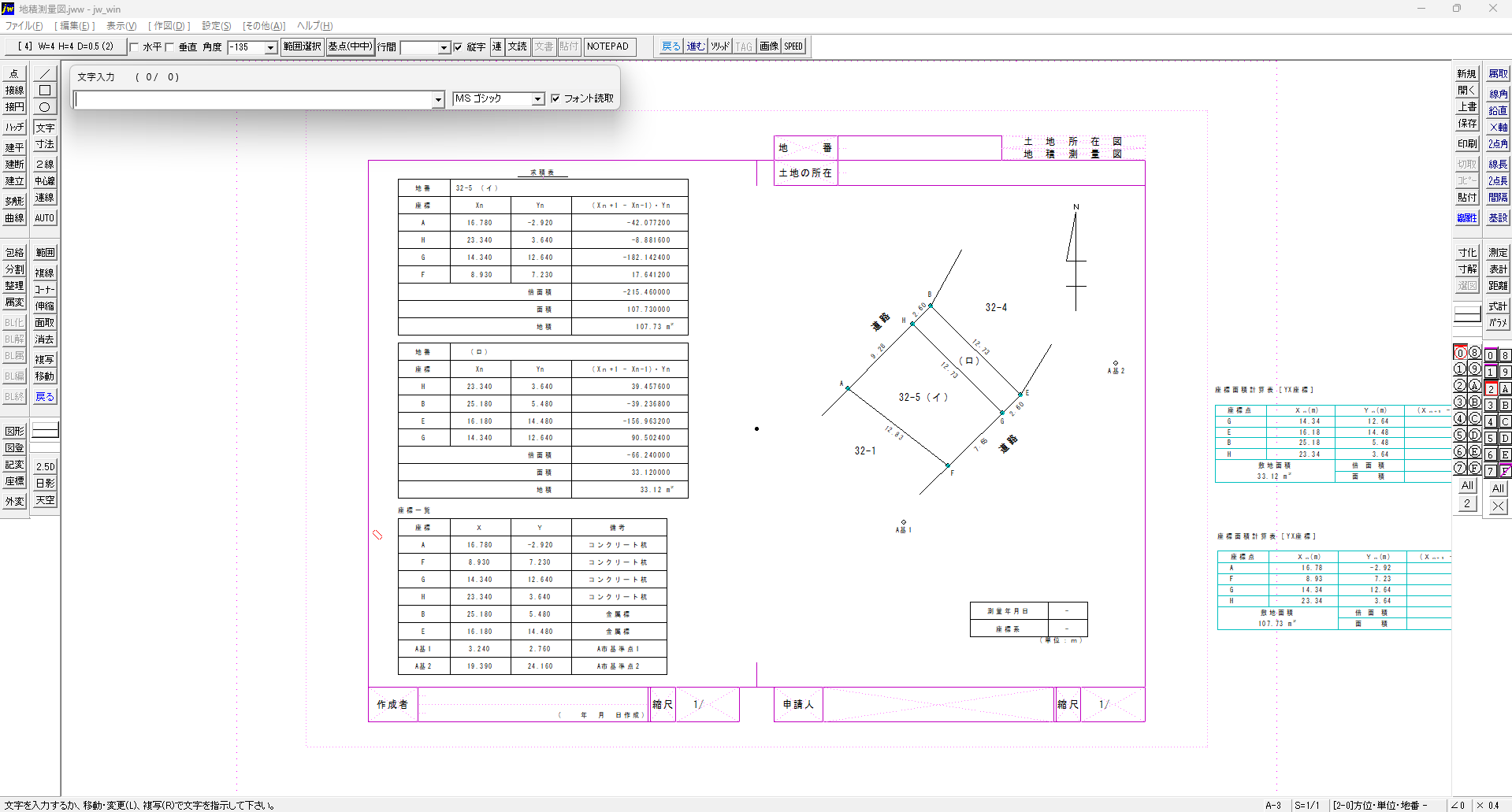Screen dimensions: 1512x812
Task: Open the 設定(S) menu
Action: [x=216, y=26]
